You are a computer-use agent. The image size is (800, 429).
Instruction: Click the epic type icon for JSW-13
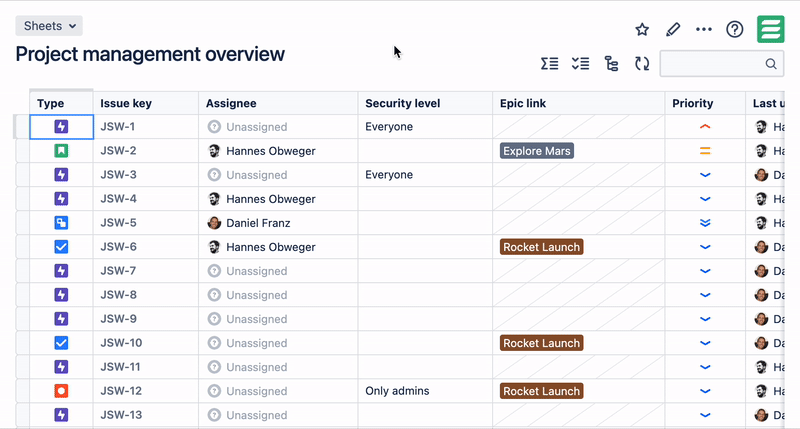coord(61,415)
